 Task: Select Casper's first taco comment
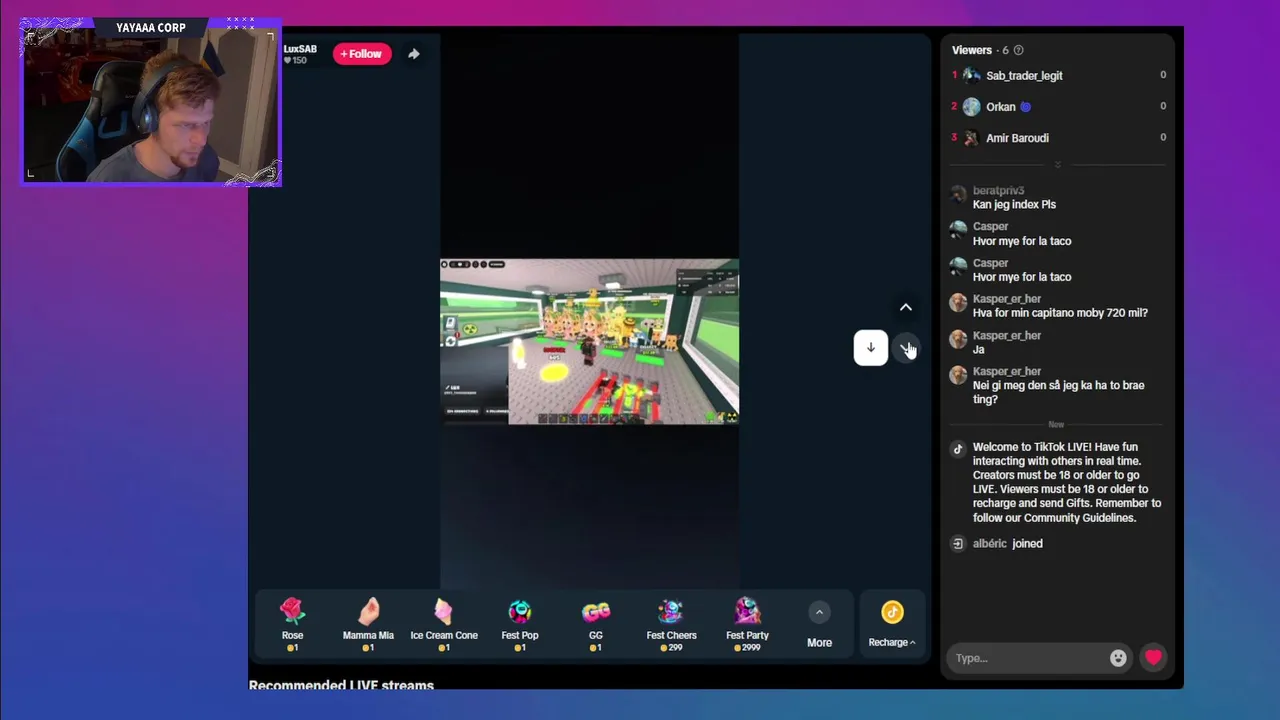pos(1022,241)
